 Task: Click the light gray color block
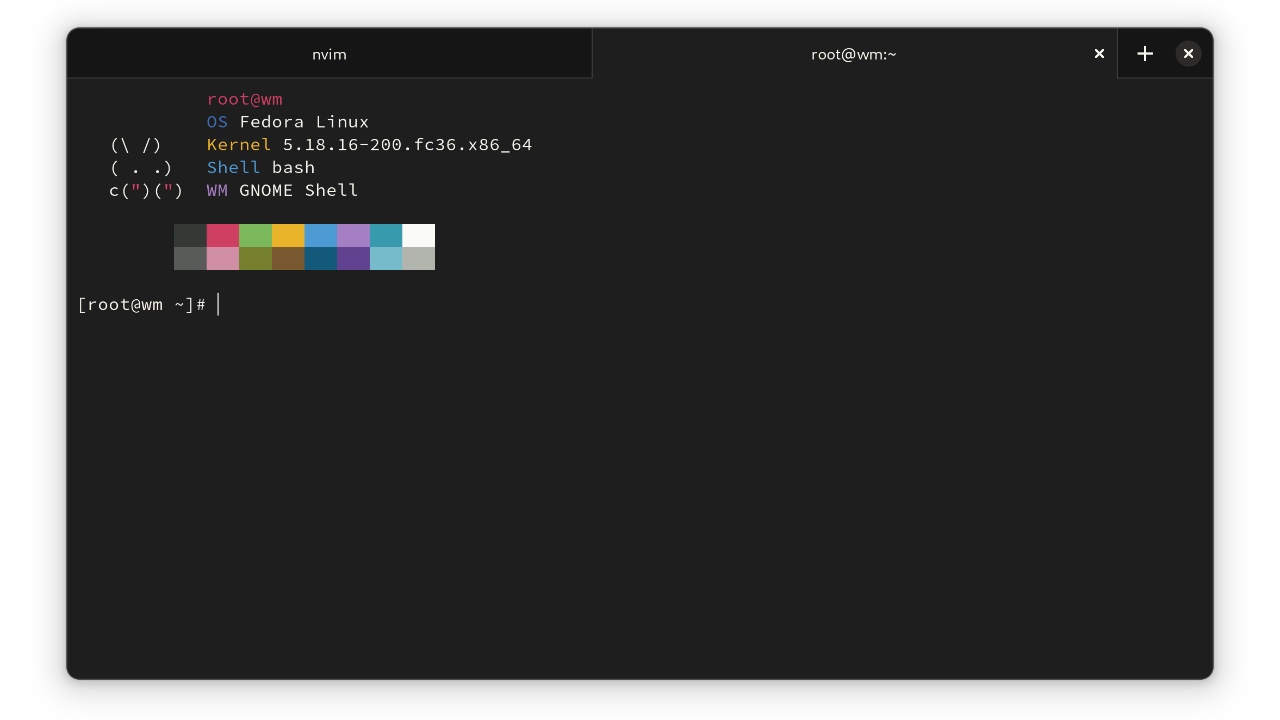coord(418,258)
